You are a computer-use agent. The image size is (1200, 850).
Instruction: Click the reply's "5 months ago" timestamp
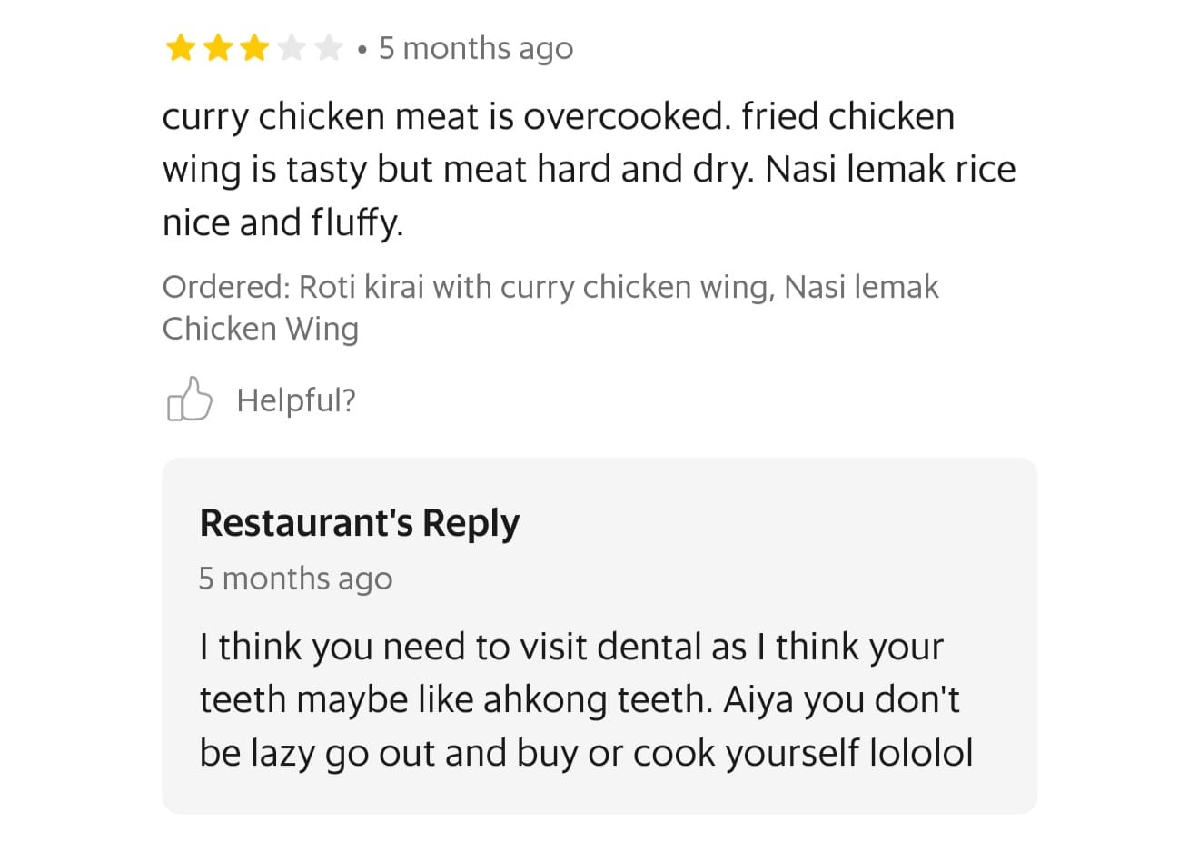click(x=295, y=579)
